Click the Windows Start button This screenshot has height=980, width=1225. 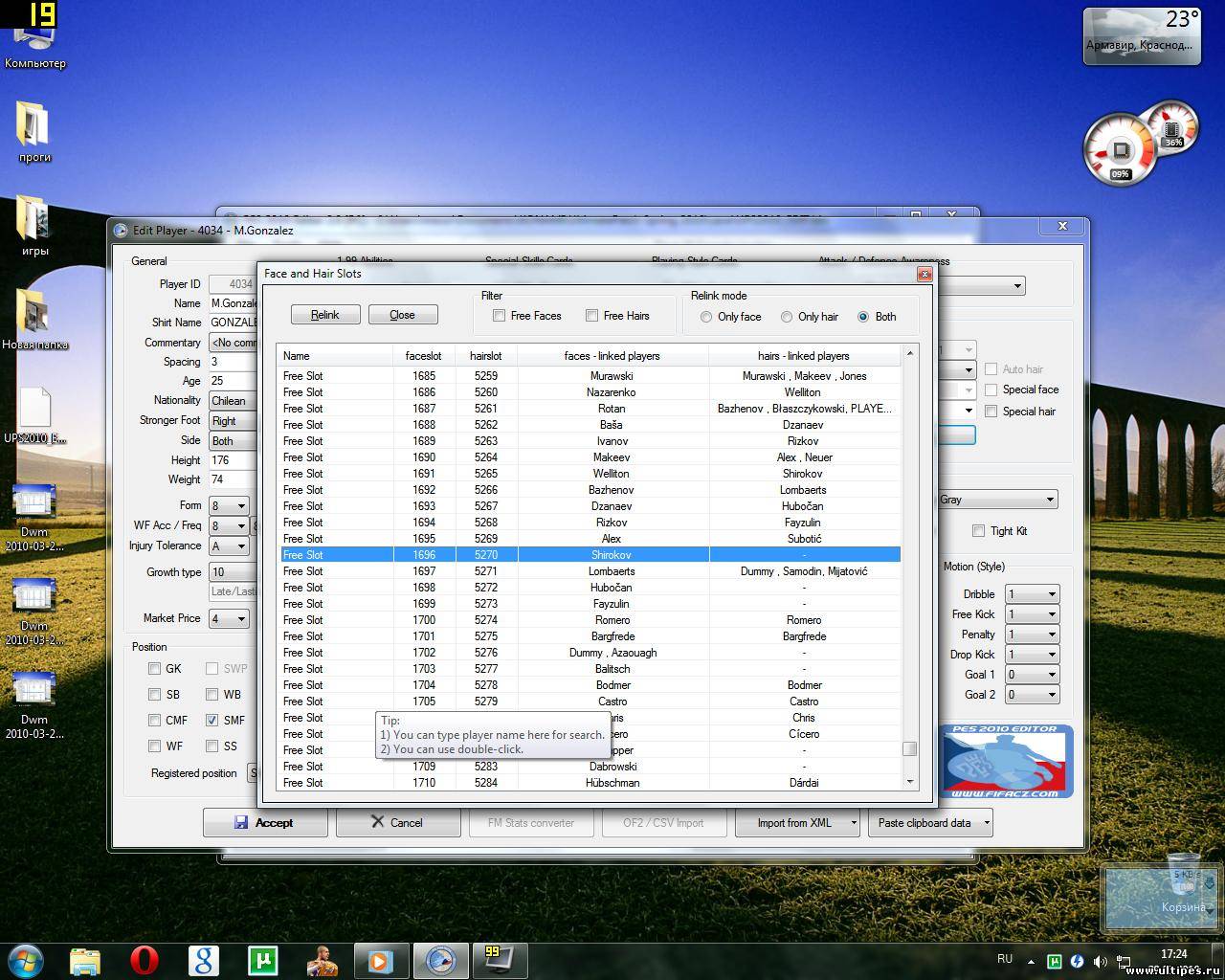(26, 959)
